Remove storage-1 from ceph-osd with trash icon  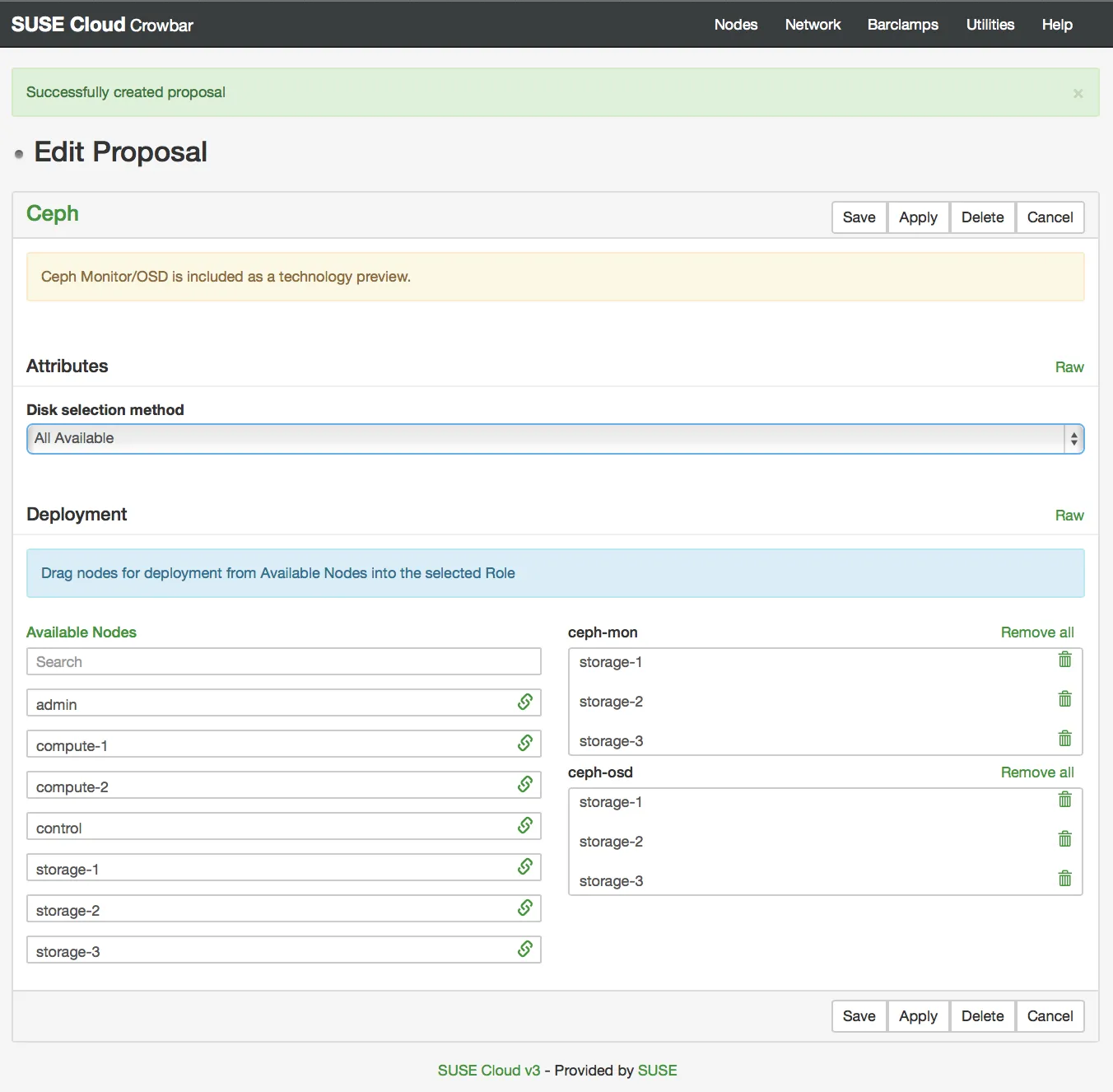(x=1064, y=800)
